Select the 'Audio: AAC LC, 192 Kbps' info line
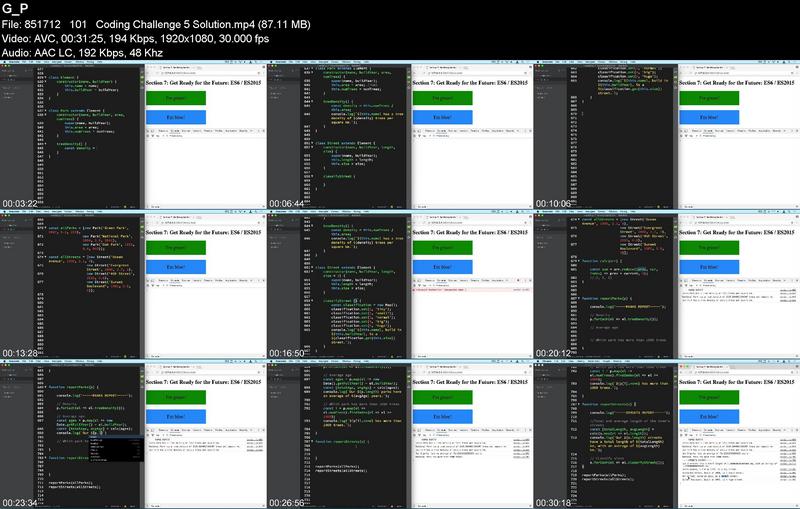The width and height of the screenshot is (800, 509). coord(82,53)
